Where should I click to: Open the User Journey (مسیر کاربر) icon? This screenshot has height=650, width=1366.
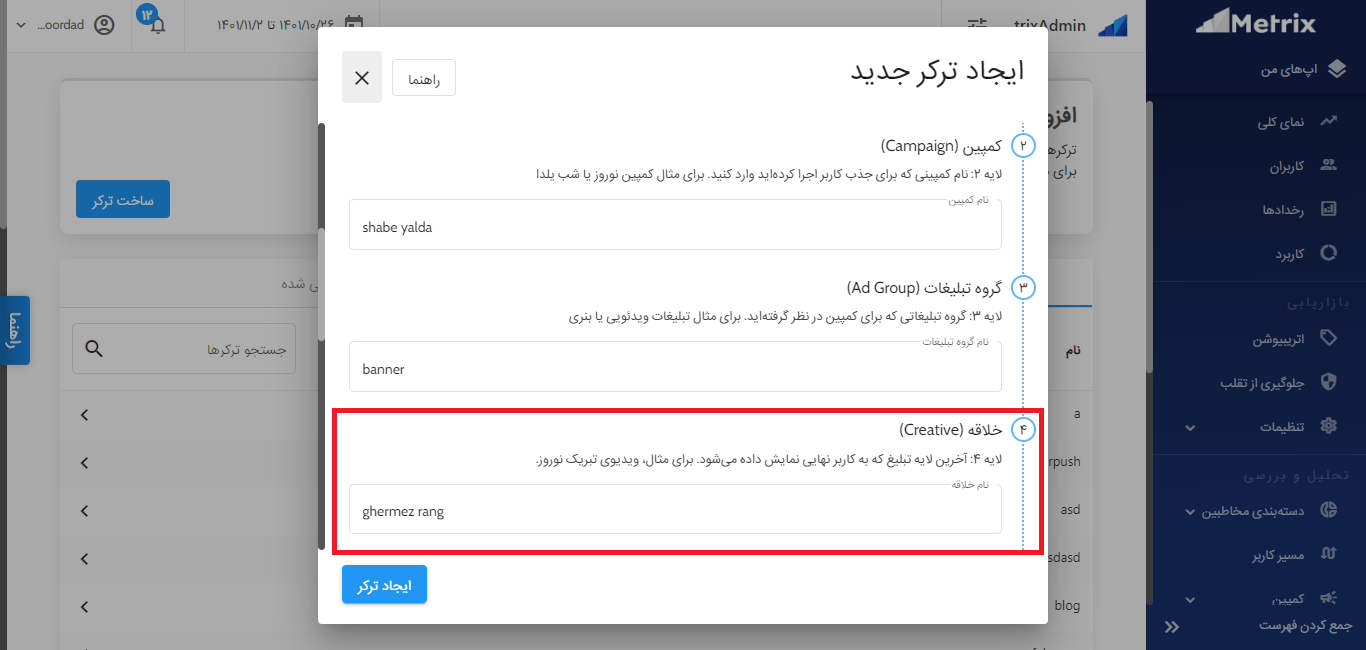pos(1329,553)
